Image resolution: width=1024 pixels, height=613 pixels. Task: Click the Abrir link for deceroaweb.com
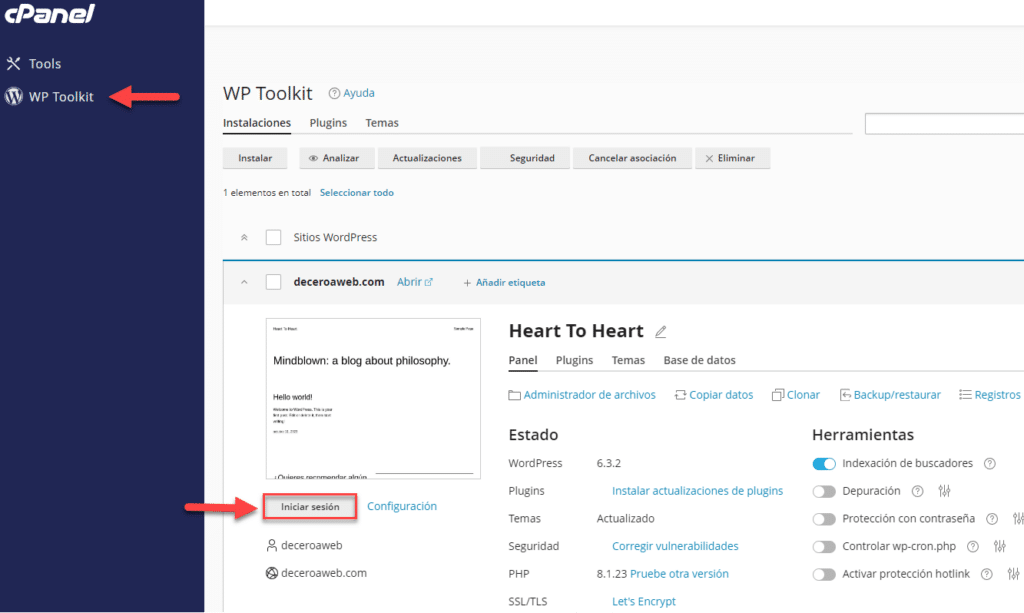409,282
